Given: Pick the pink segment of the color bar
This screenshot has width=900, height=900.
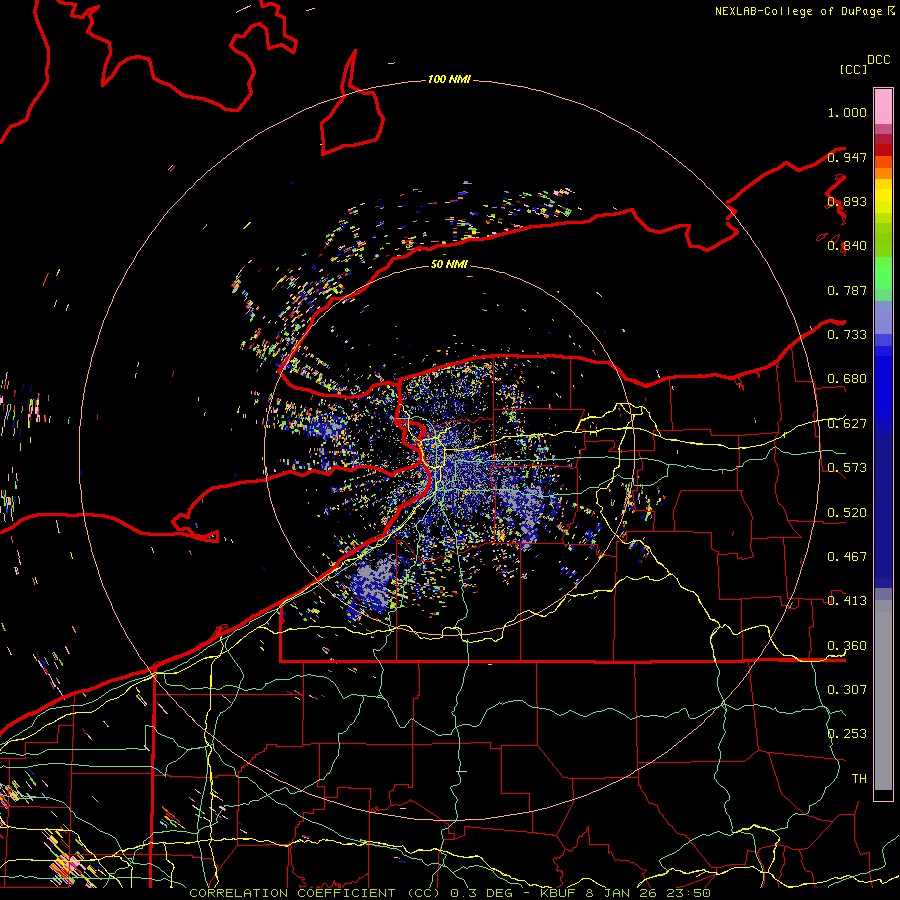Looking at the screenshot, I should (883, 107).
